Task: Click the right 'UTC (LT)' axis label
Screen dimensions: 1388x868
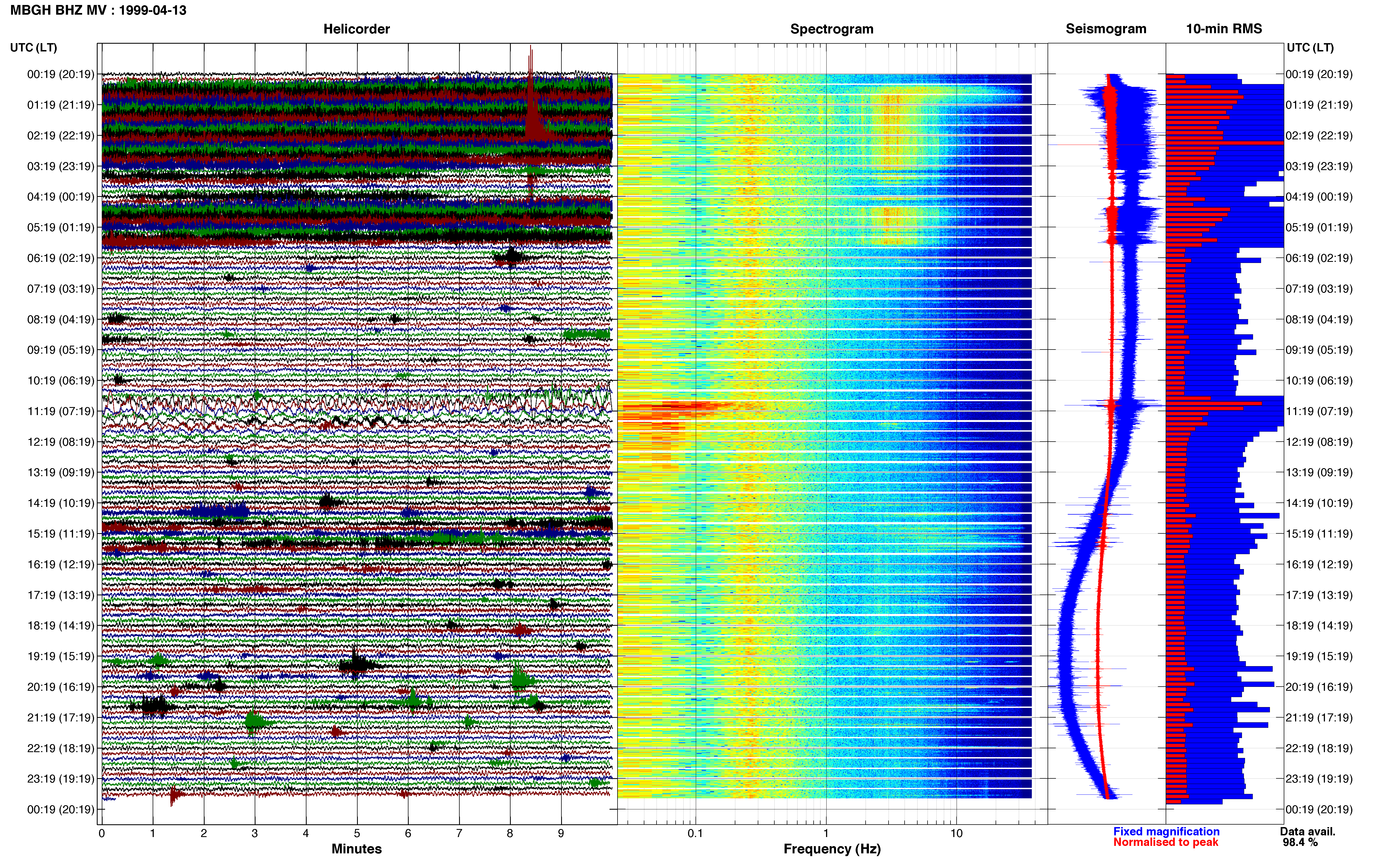Action: (1310, 48)
